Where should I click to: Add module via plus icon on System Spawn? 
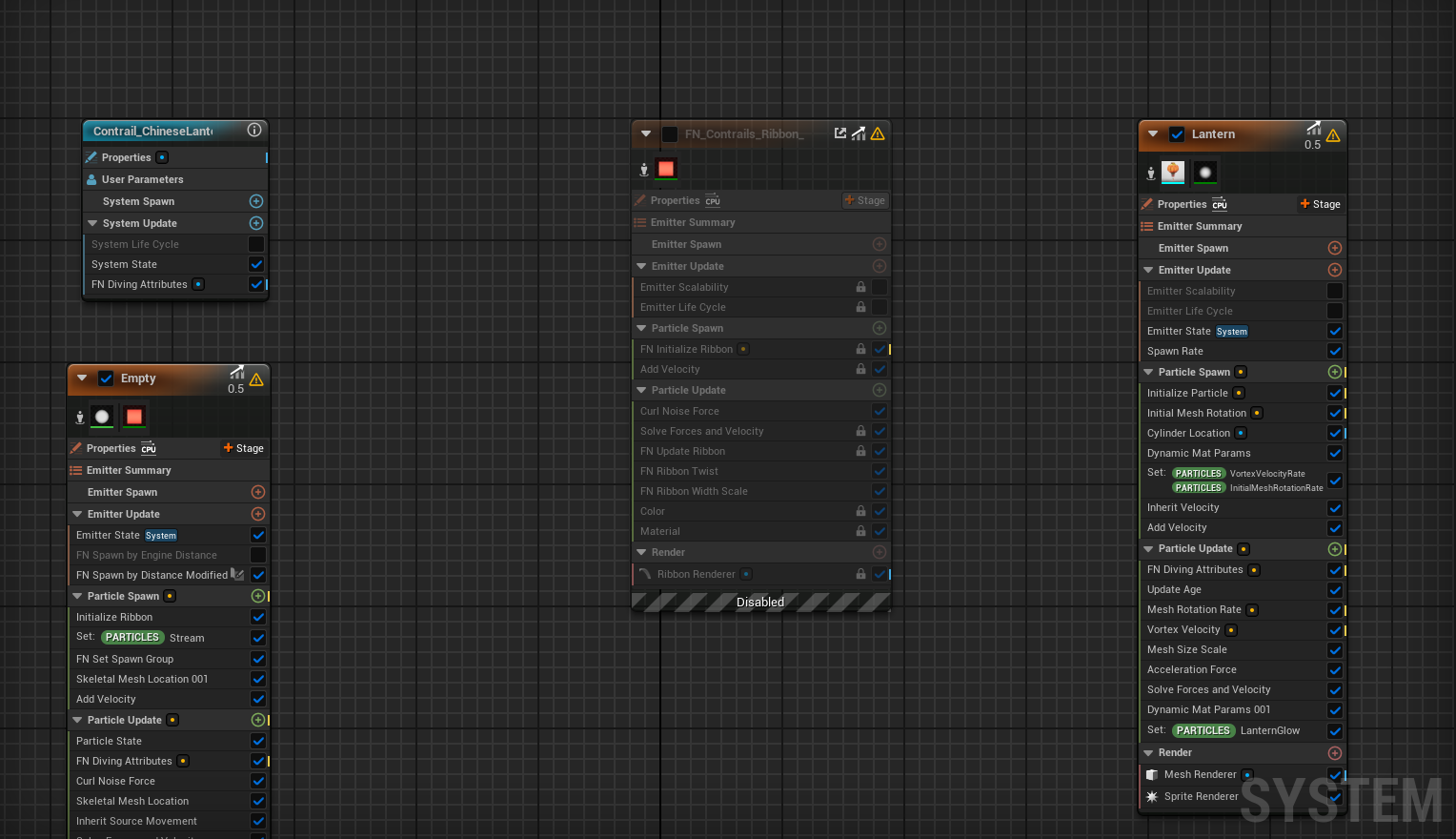[256, 201]
